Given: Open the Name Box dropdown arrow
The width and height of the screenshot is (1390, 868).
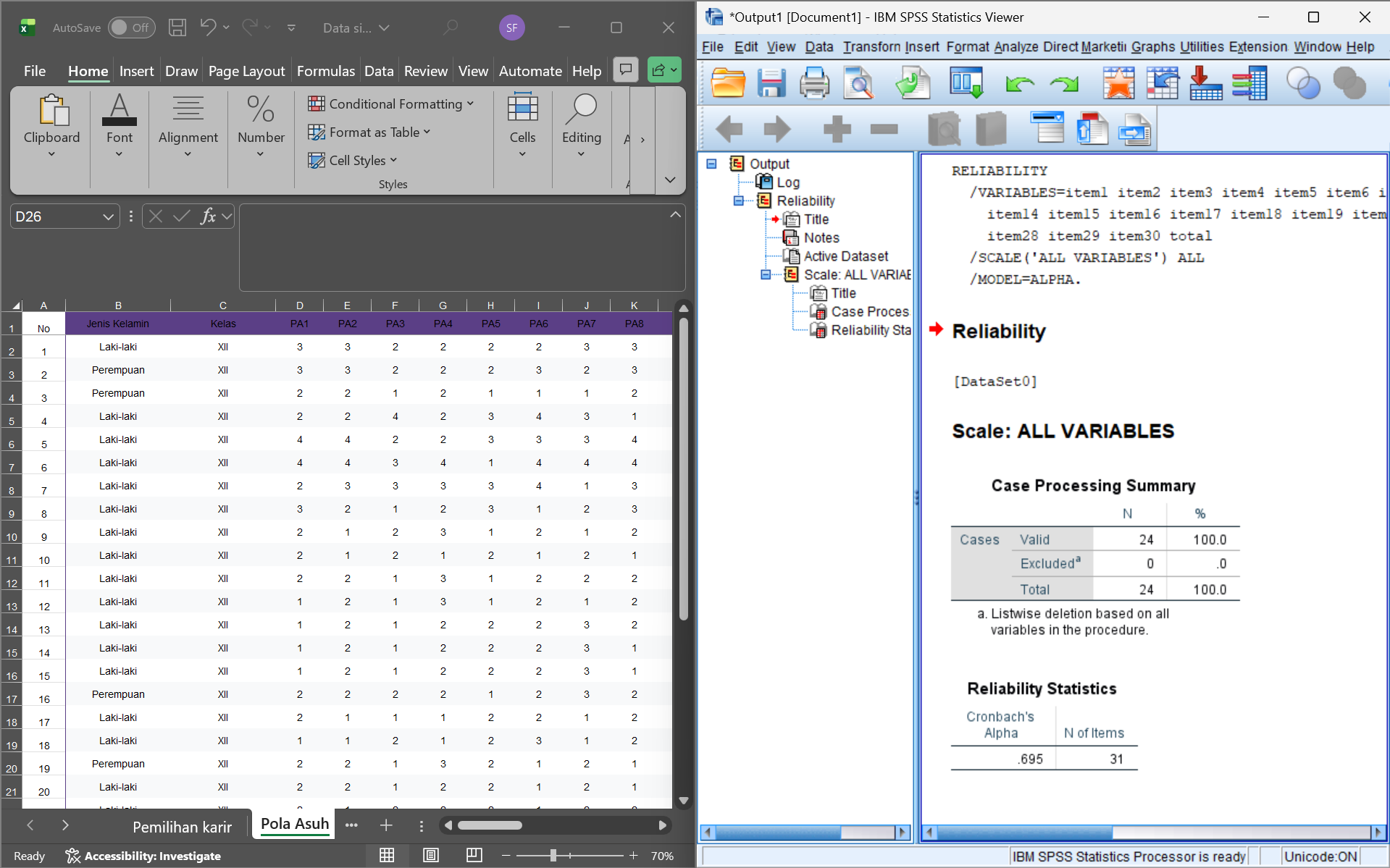Looking at the screenshot, I should point(108,216).
